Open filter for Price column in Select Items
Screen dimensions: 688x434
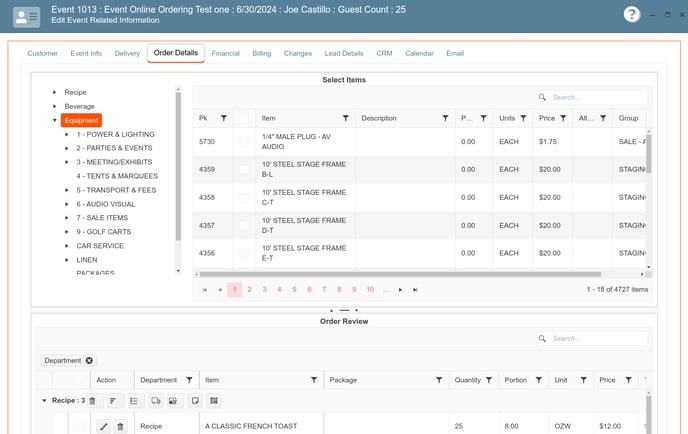[563, 118]
